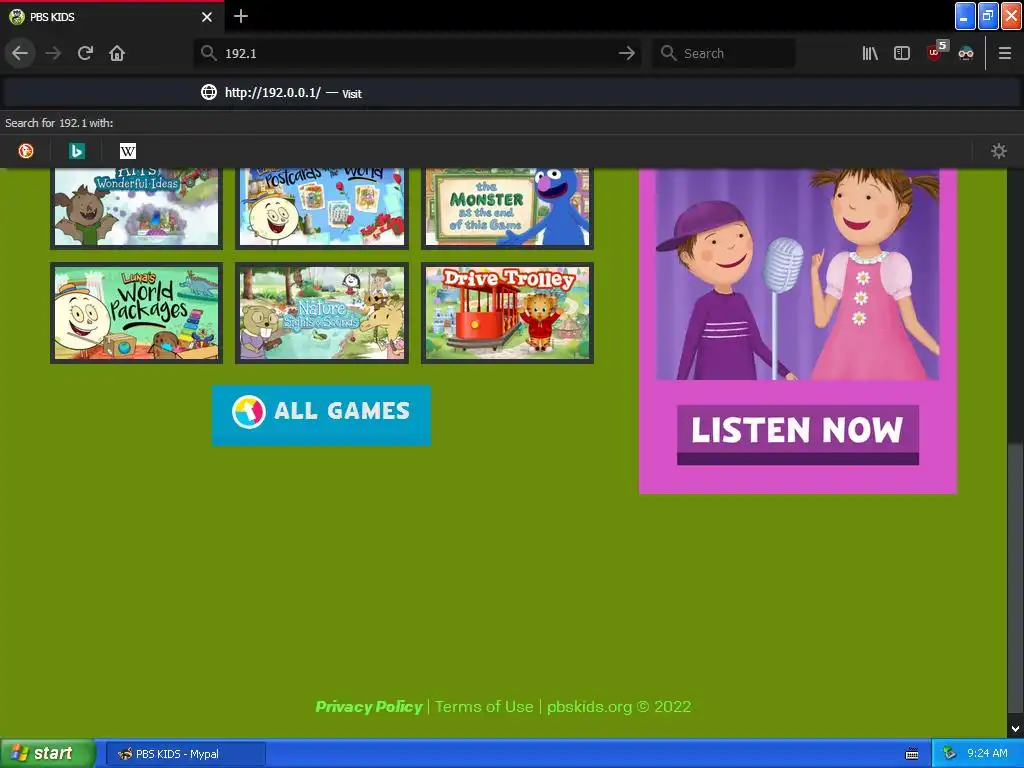
Task: Go back to the previous page
Action: [x=20, y=53]
